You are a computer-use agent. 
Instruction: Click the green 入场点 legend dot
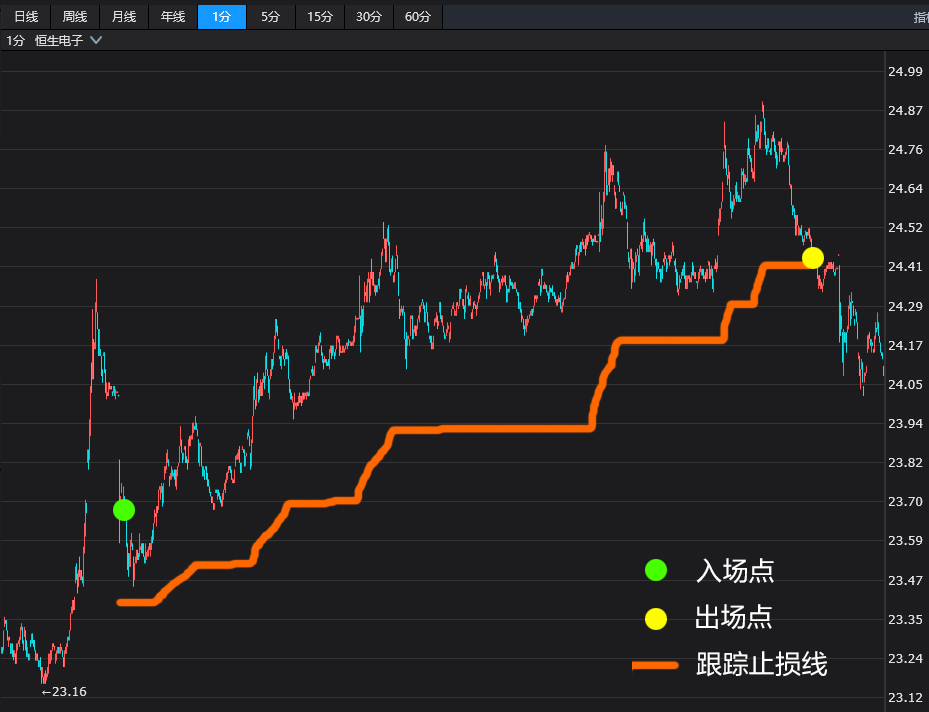(655, 570)
